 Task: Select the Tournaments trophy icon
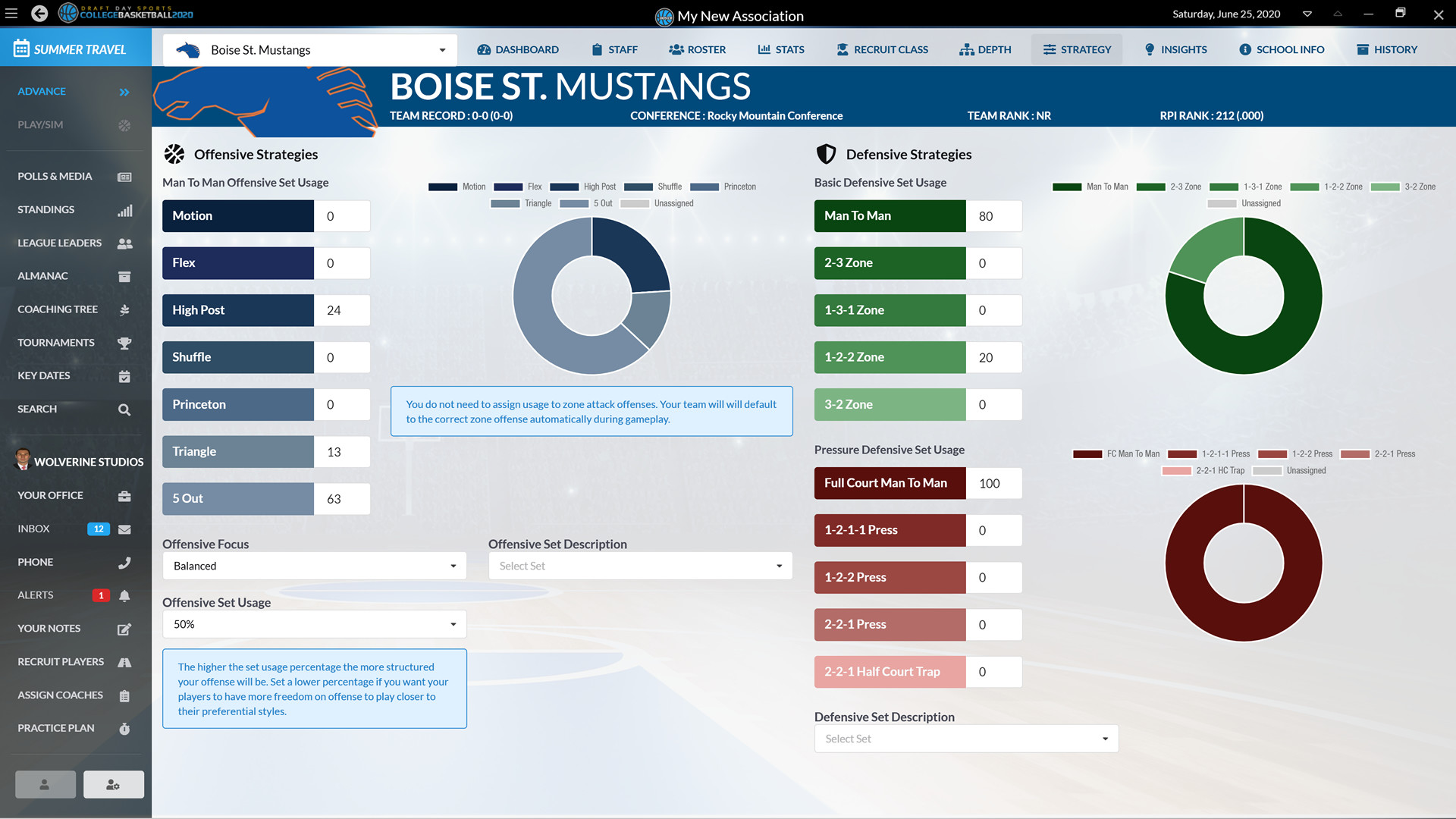coord(124,343)
